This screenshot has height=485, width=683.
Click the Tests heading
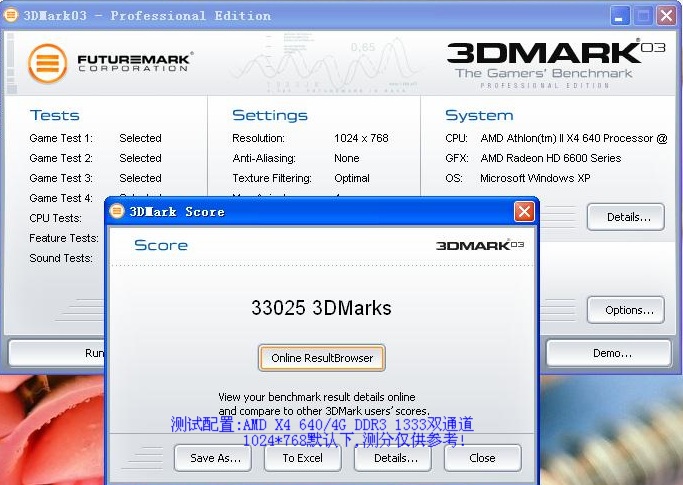pos(54,115)
